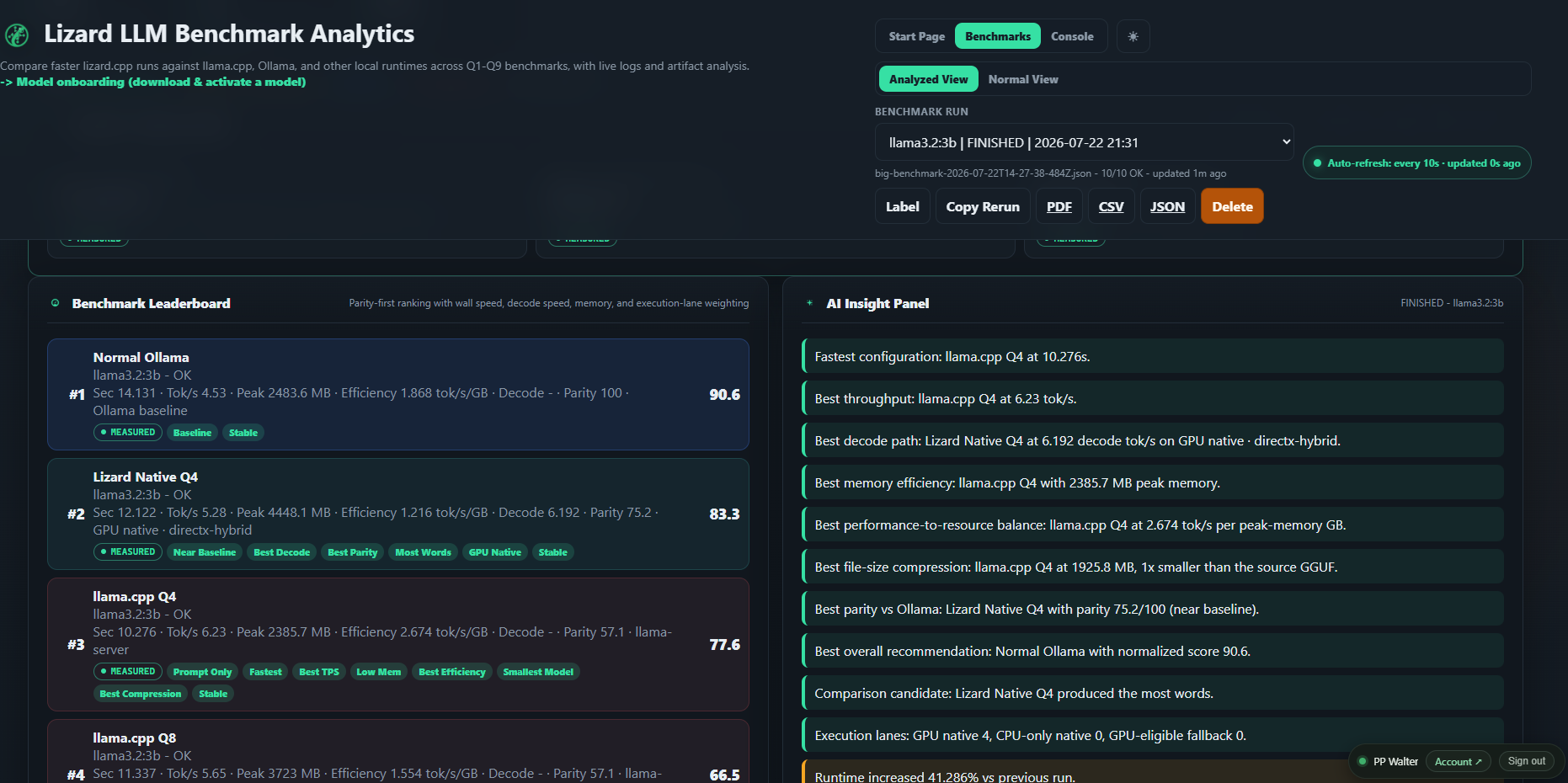Viewport: 1568px width, 783px height.
Task: Click the green auto-refresh status dot
Action: [x=1318, y=163]
